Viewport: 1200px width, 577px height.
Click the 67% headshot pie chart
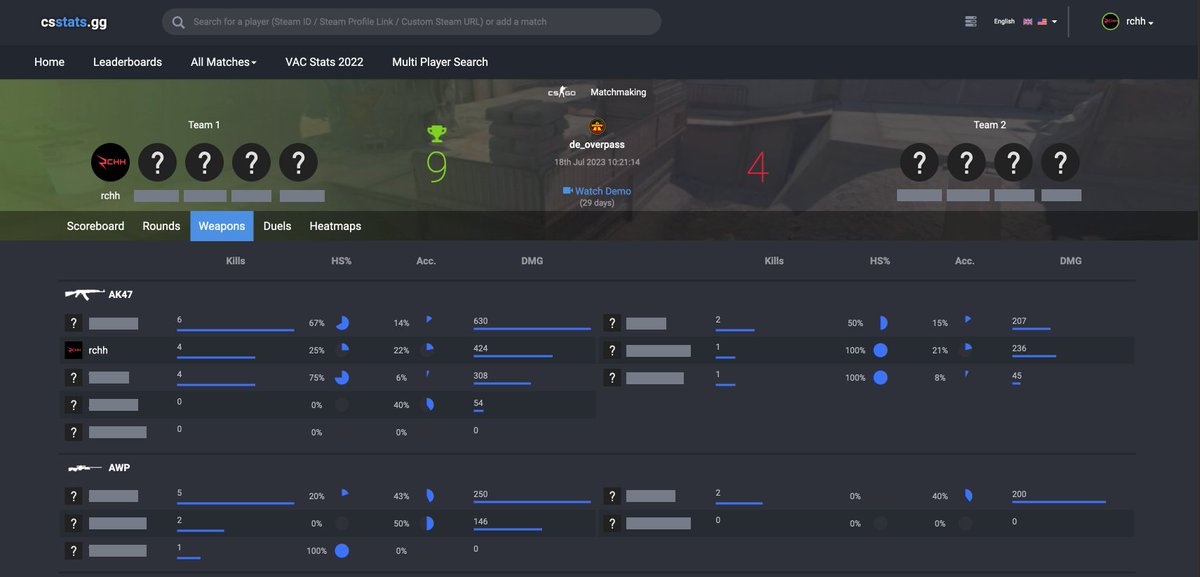click(342, 323)
